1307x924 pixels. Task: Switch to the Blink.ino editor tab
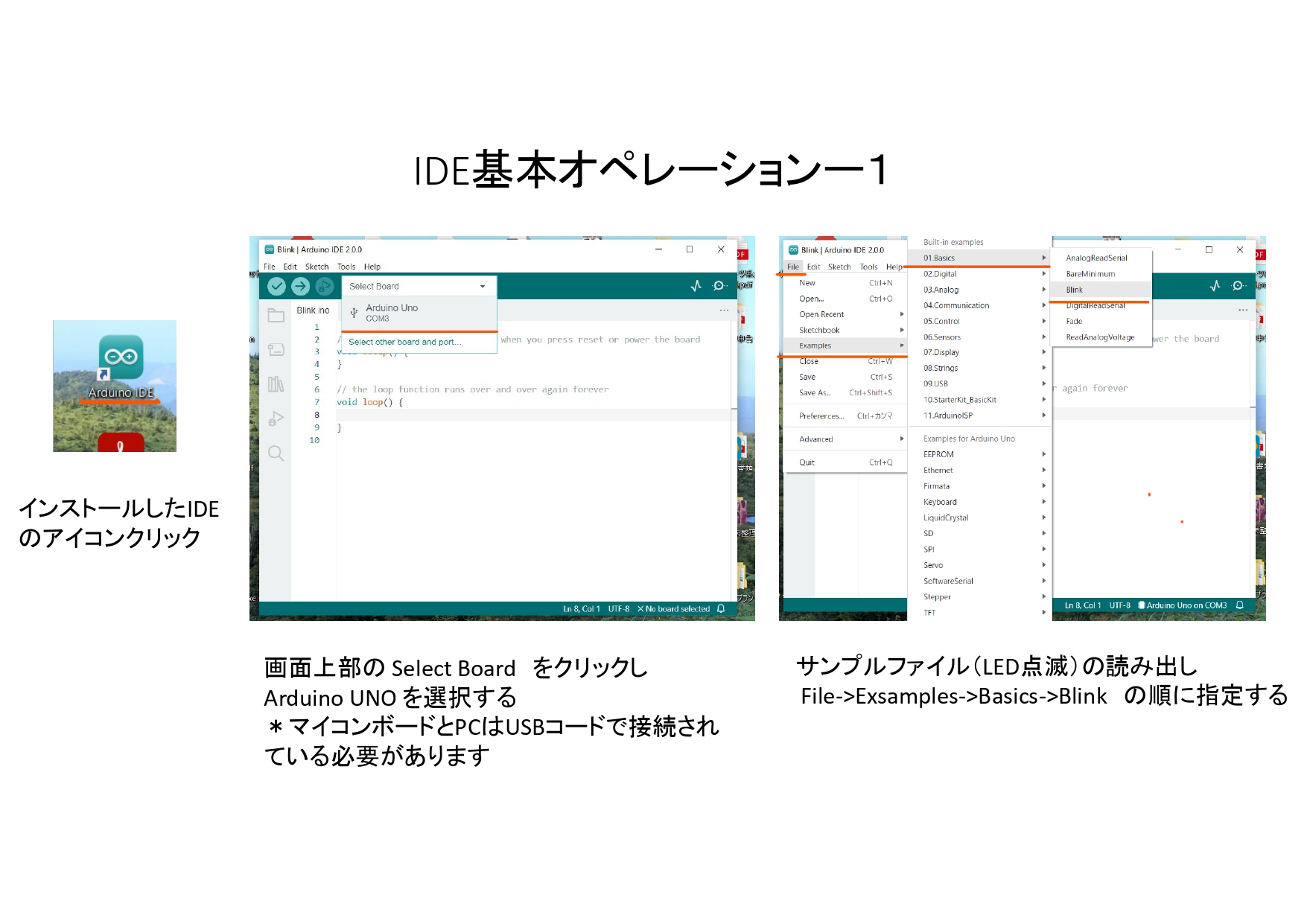click(313, 310)
